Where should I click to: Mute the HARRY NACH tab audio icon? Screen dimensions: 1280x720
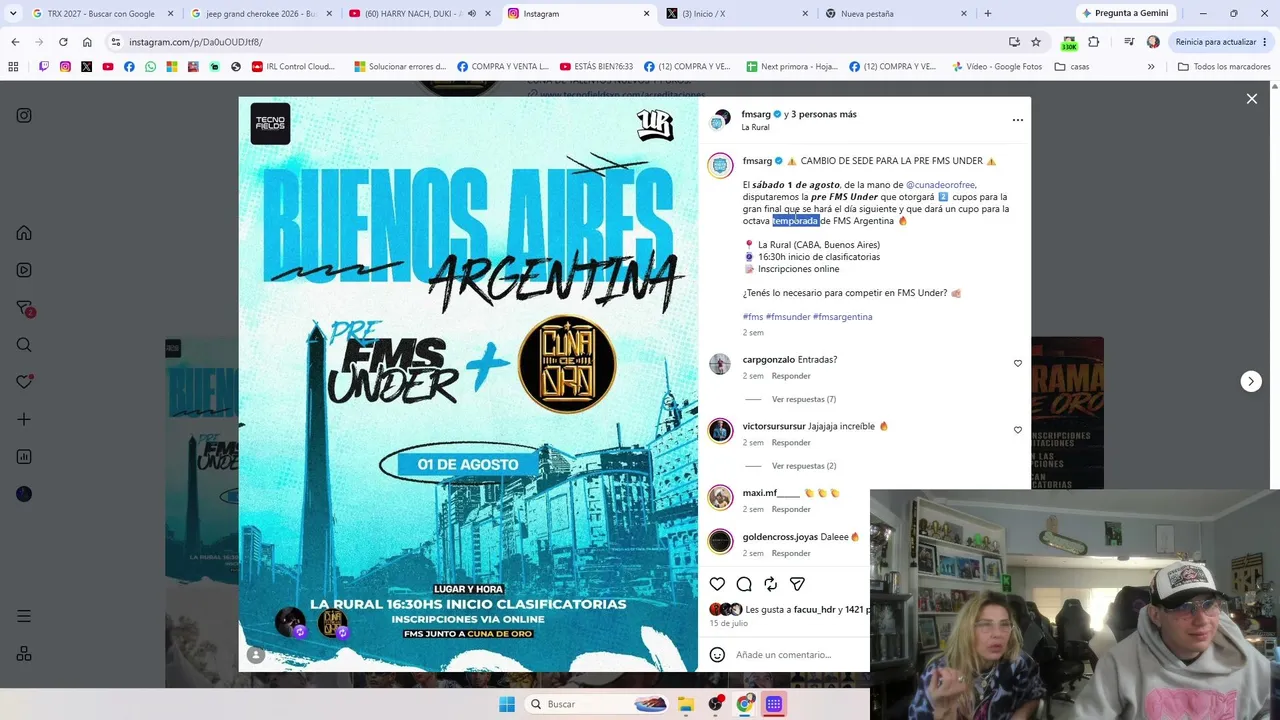point(470,14)
